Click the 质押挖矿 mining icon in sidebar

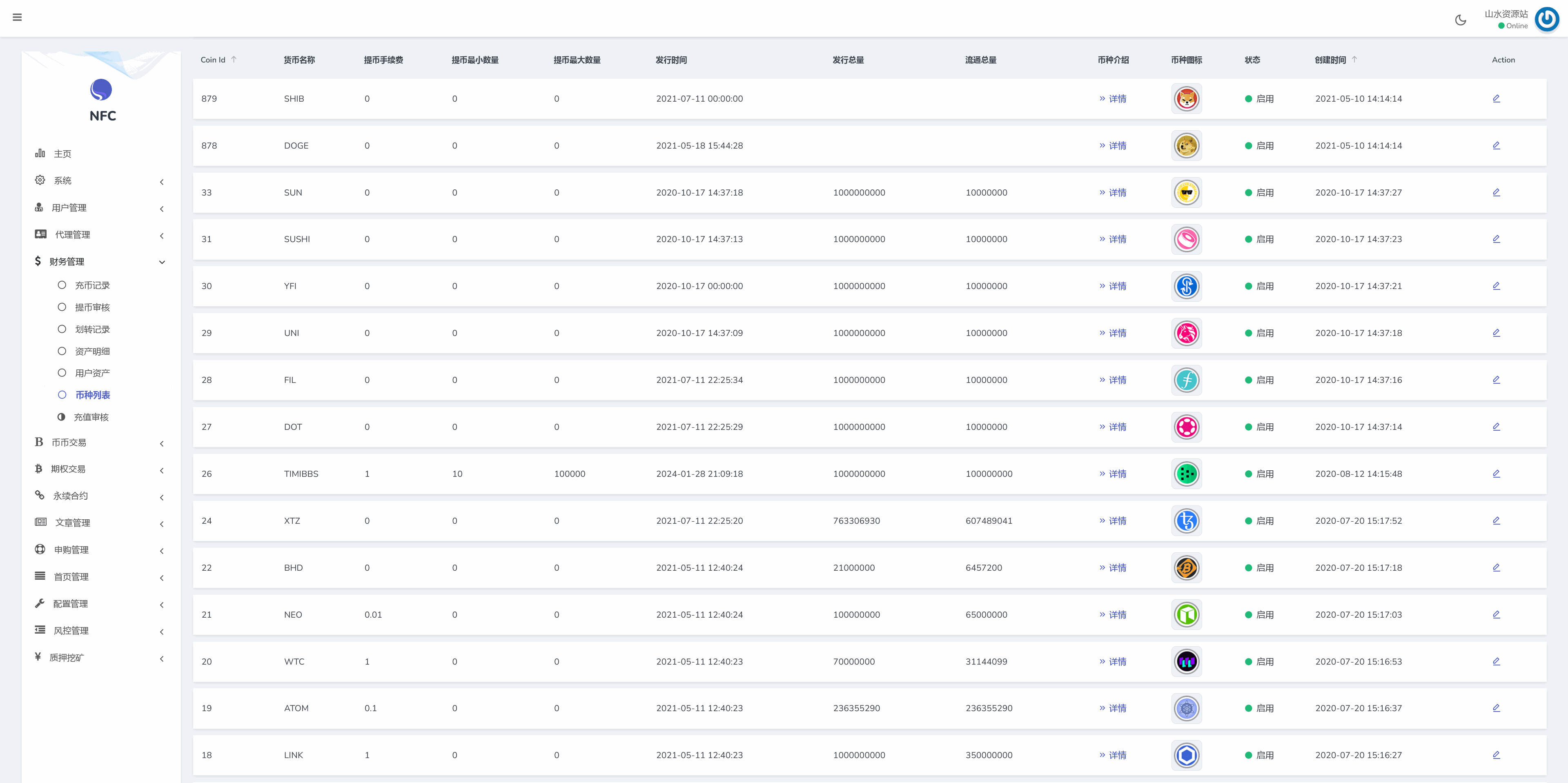[38, 657]
